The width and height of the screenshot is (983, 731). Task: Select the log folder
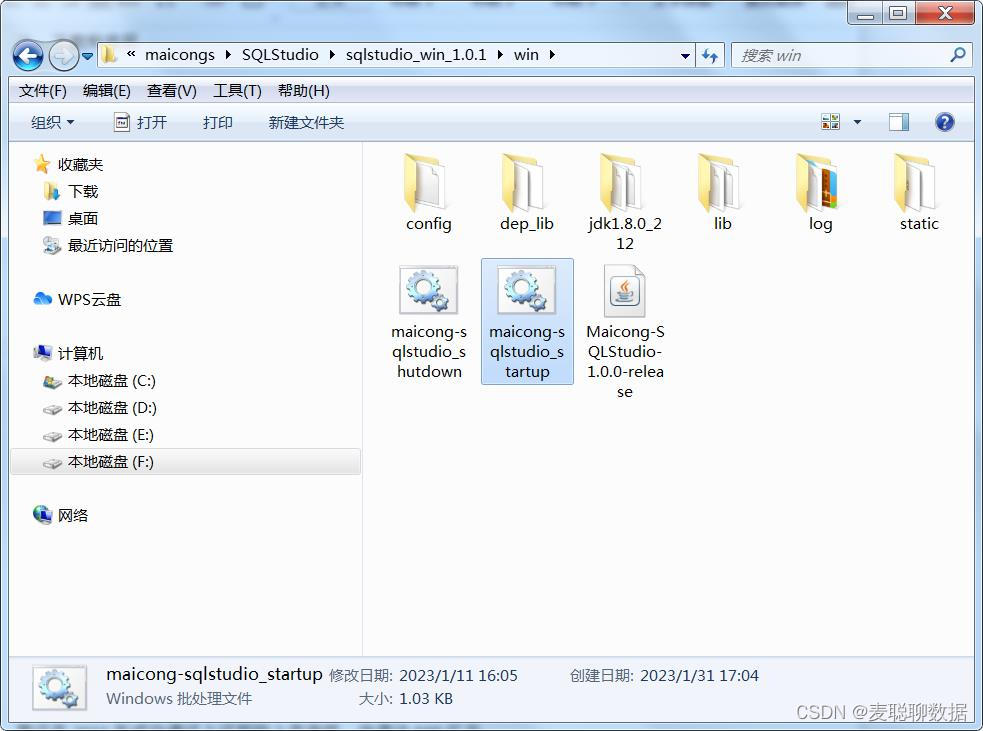pyautogui.click(x=820, y=192)
